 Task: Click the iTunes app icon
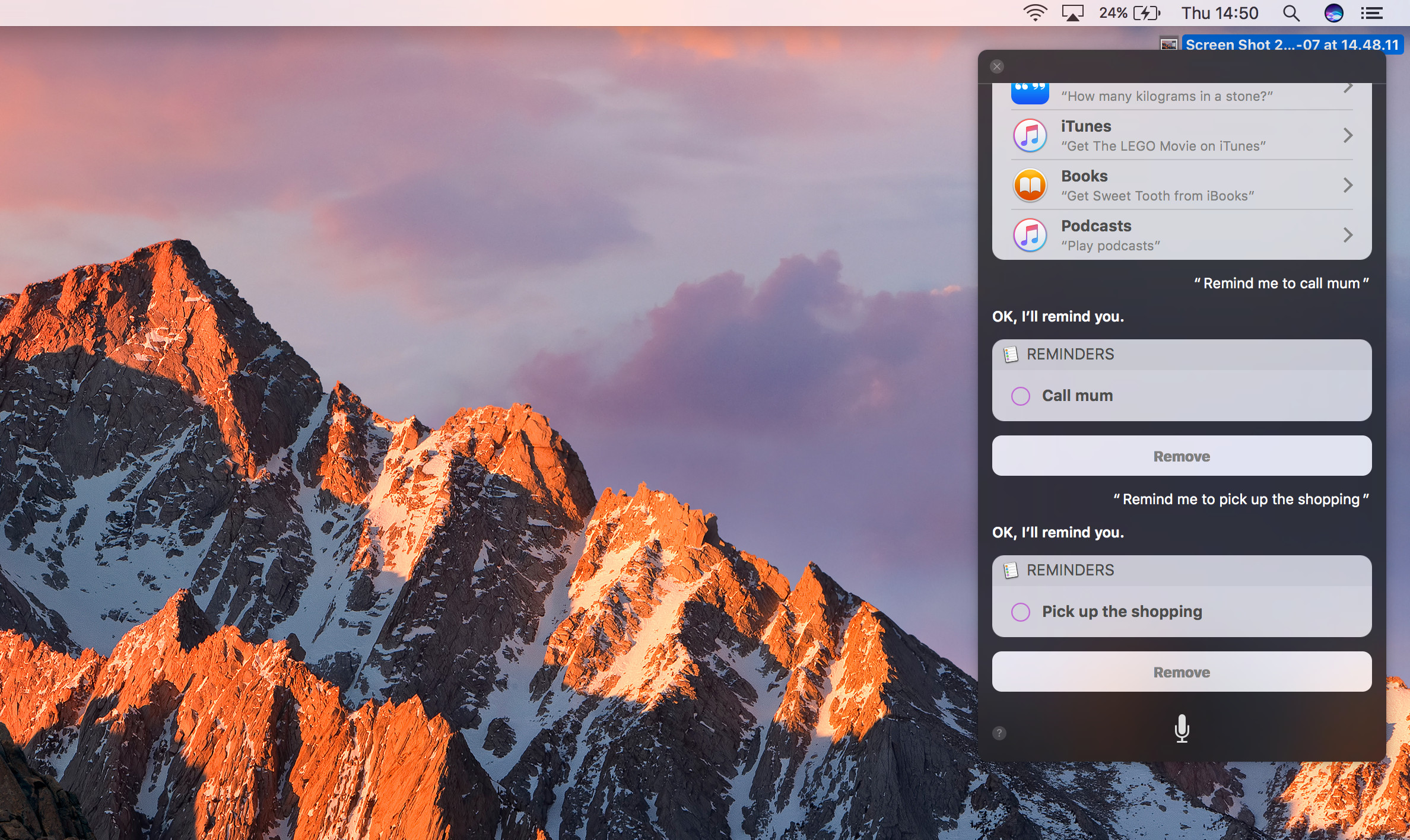point(1030,135)
